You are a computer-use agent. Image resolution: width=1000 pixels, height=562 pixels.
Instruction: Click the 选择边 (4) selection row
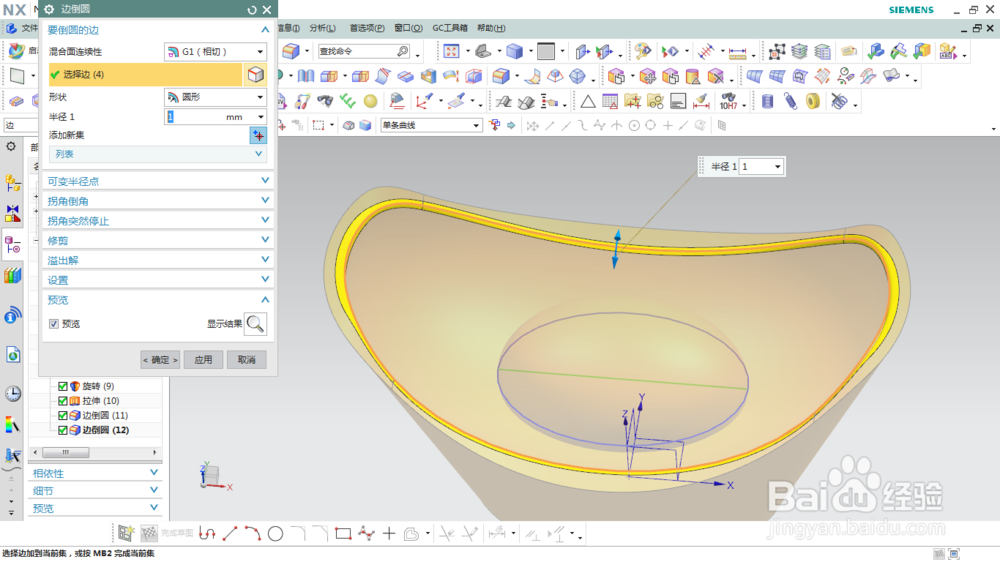145,75
